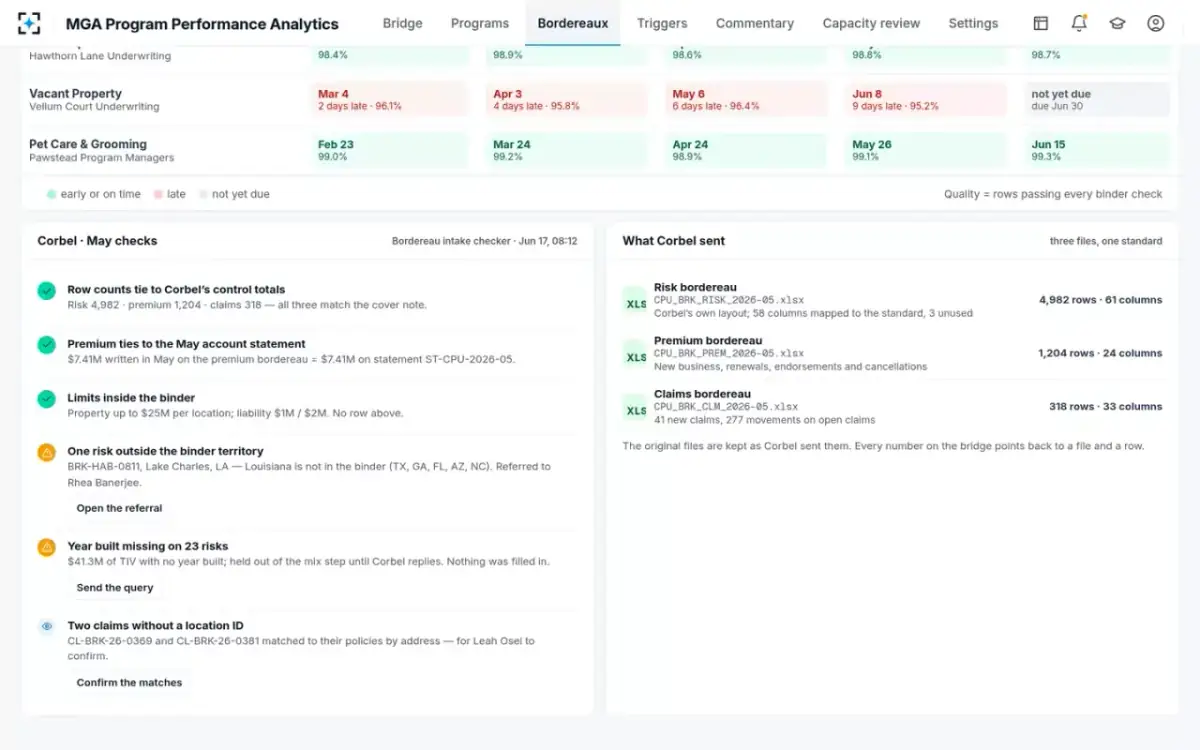Click the app logo icon
This screenshot has height=750, width=1200.
click(30, 23)
